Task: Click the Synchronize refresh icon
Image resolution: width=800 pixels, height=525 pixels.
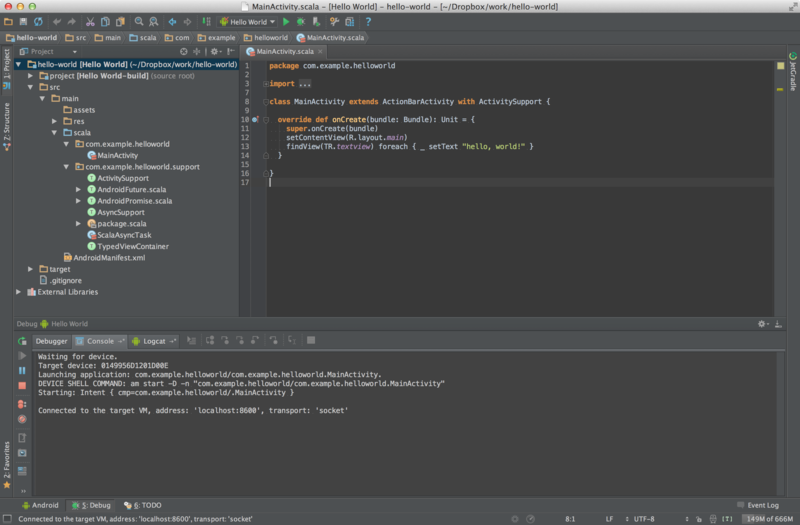Action: pyautogui.click(x=38, y=22)
